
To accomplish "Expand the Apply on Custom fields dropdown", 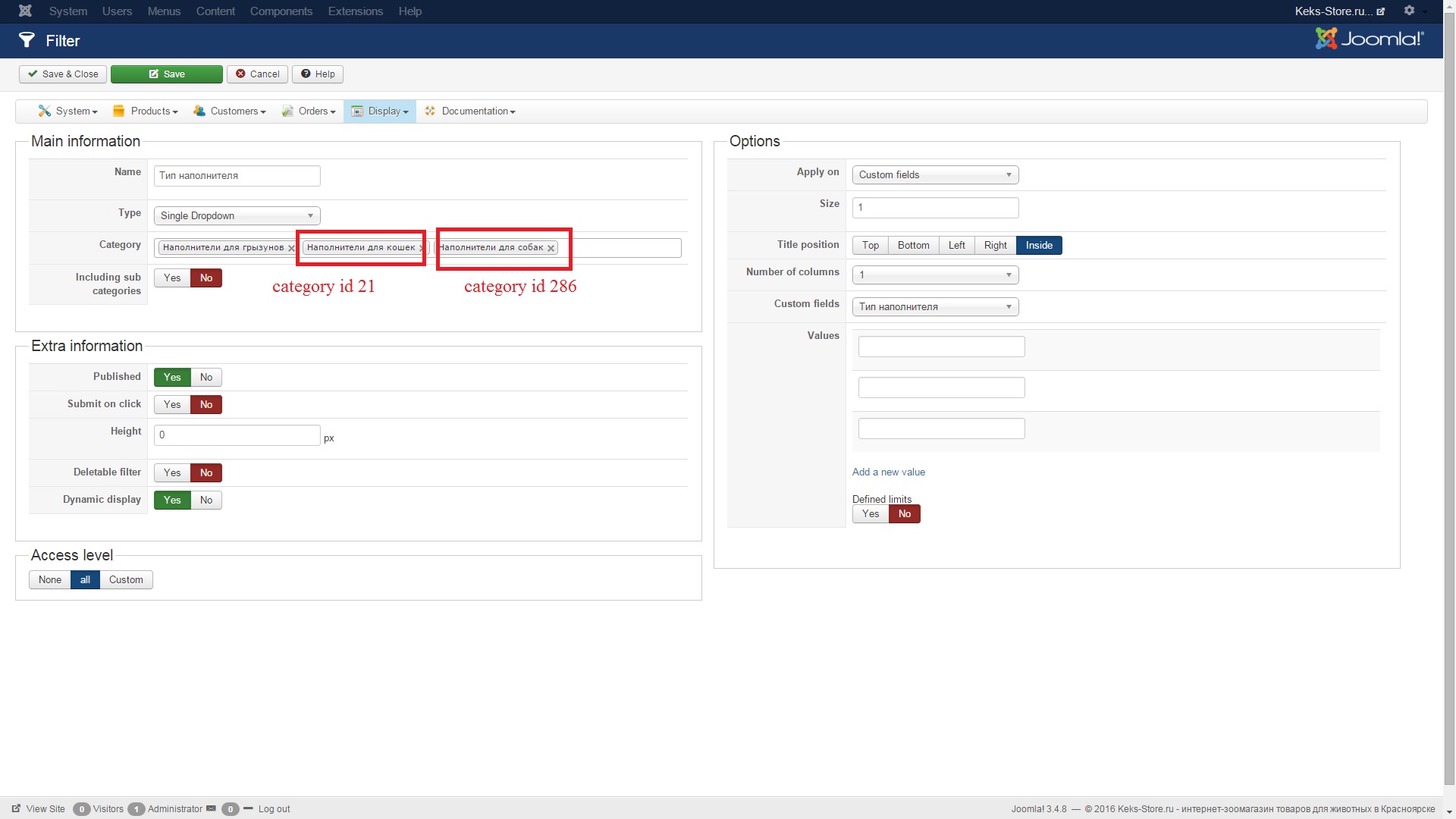I will [x=934, y=174].
